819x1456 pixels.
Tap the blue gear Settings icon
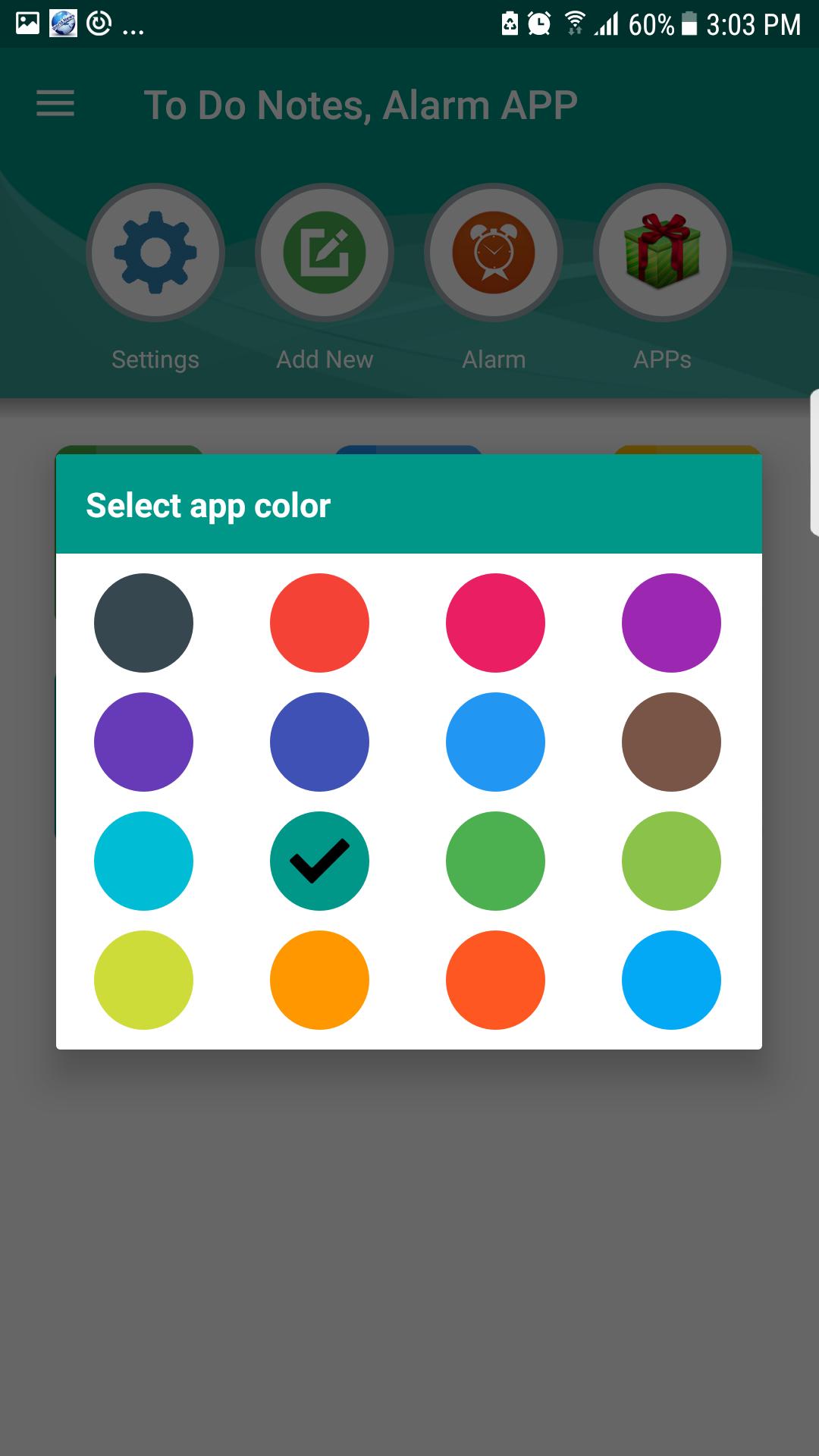pyautogui.click(x=155, y=253)
